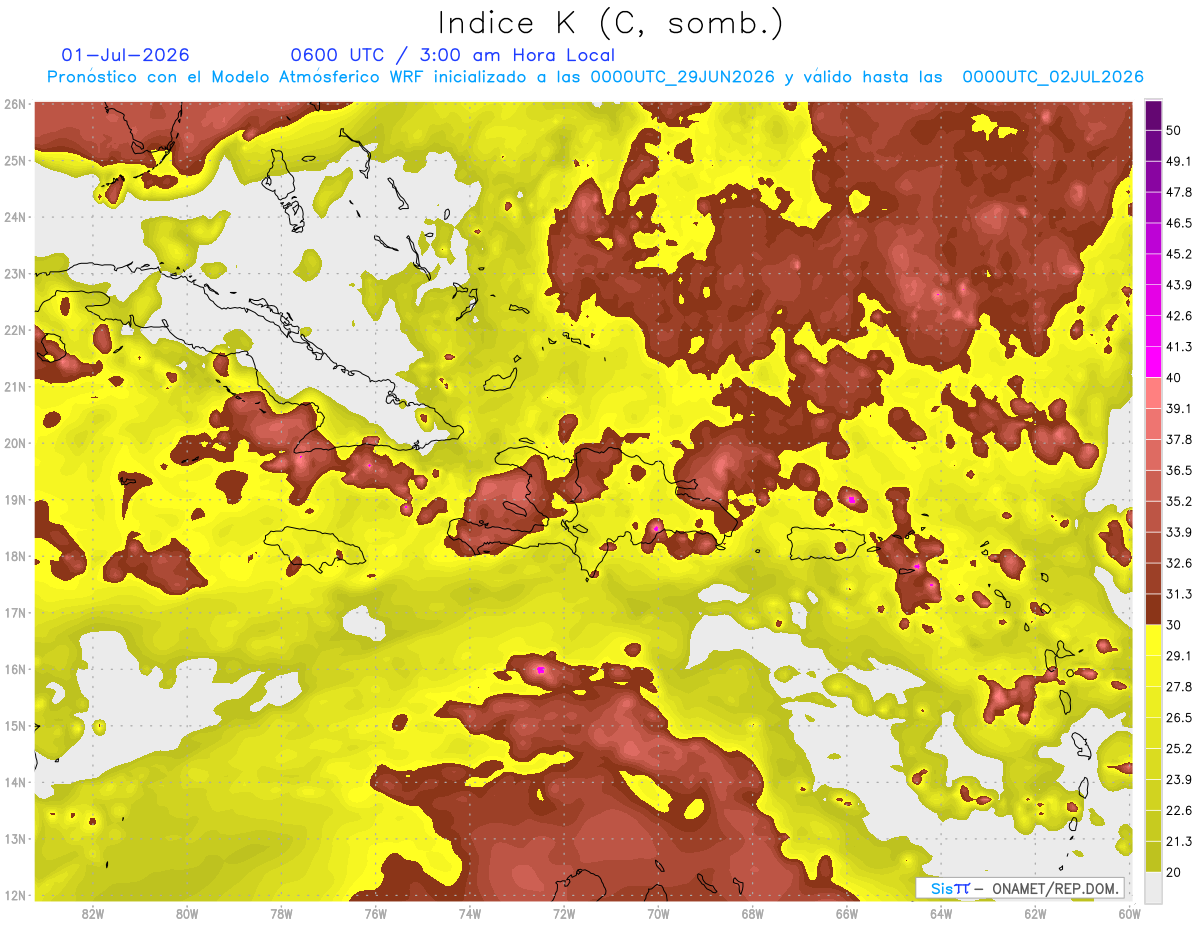This screenshot has height=927, width=1200.
Task: Click the colorbar label "40"
Action: coord(1173,378)
